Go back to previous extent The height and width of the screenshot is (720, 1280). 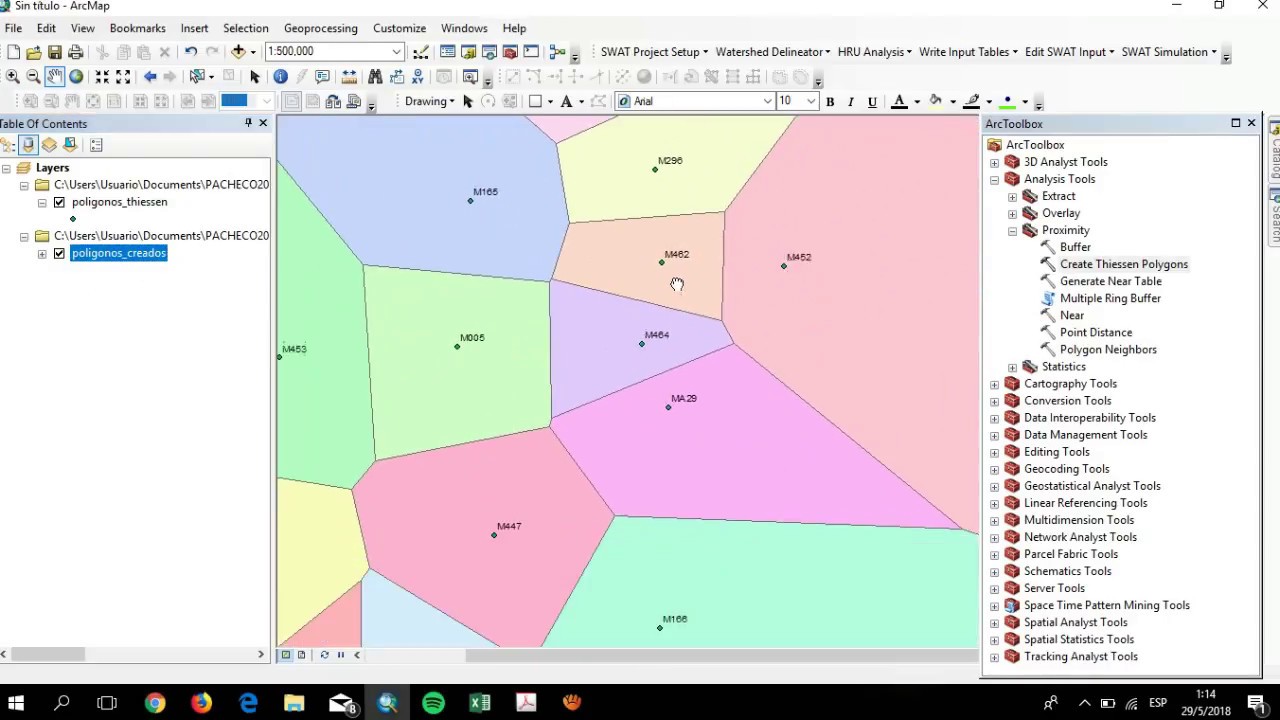coord(150,76)
